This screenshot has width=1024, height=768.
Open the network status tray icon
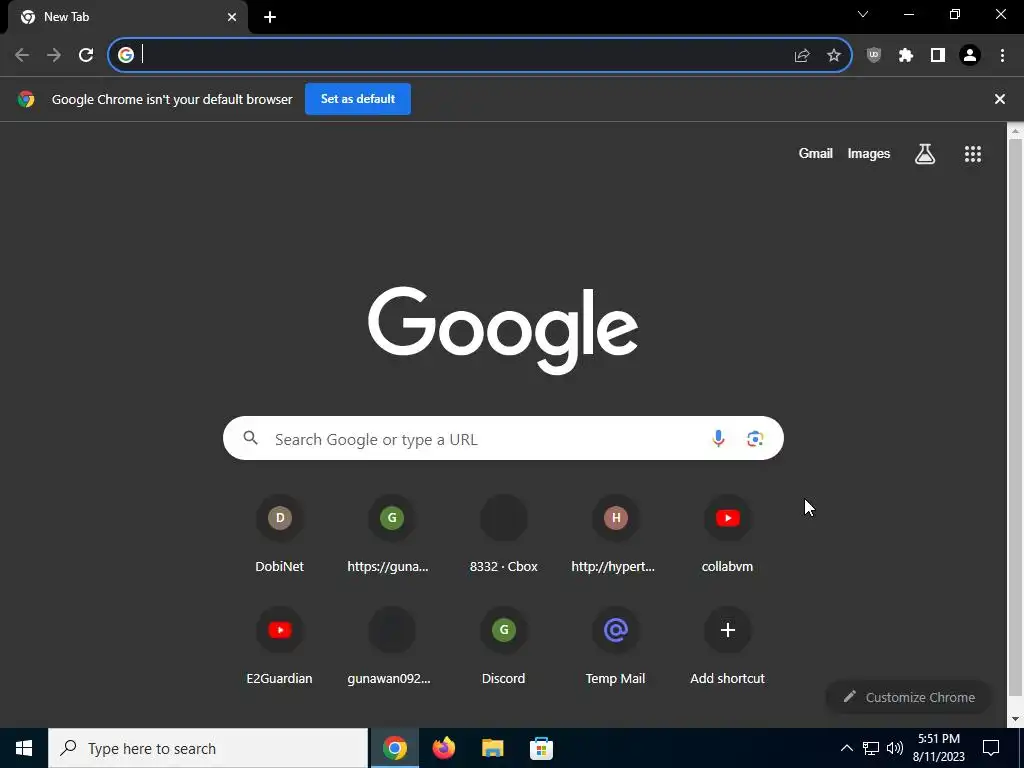coord(871,748)
